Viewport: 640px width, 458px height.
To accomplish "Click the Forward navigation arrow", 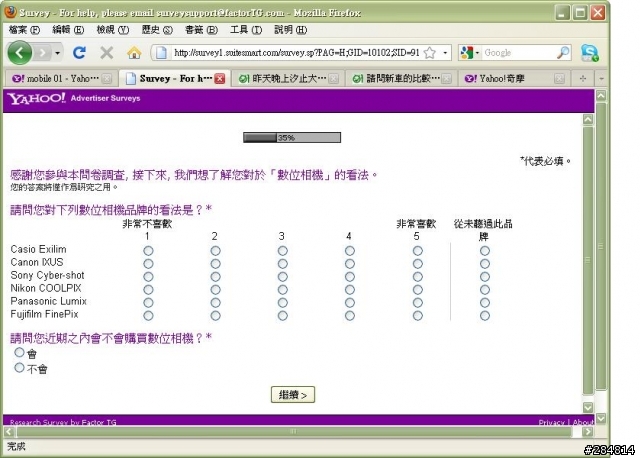I will [42, 53].
